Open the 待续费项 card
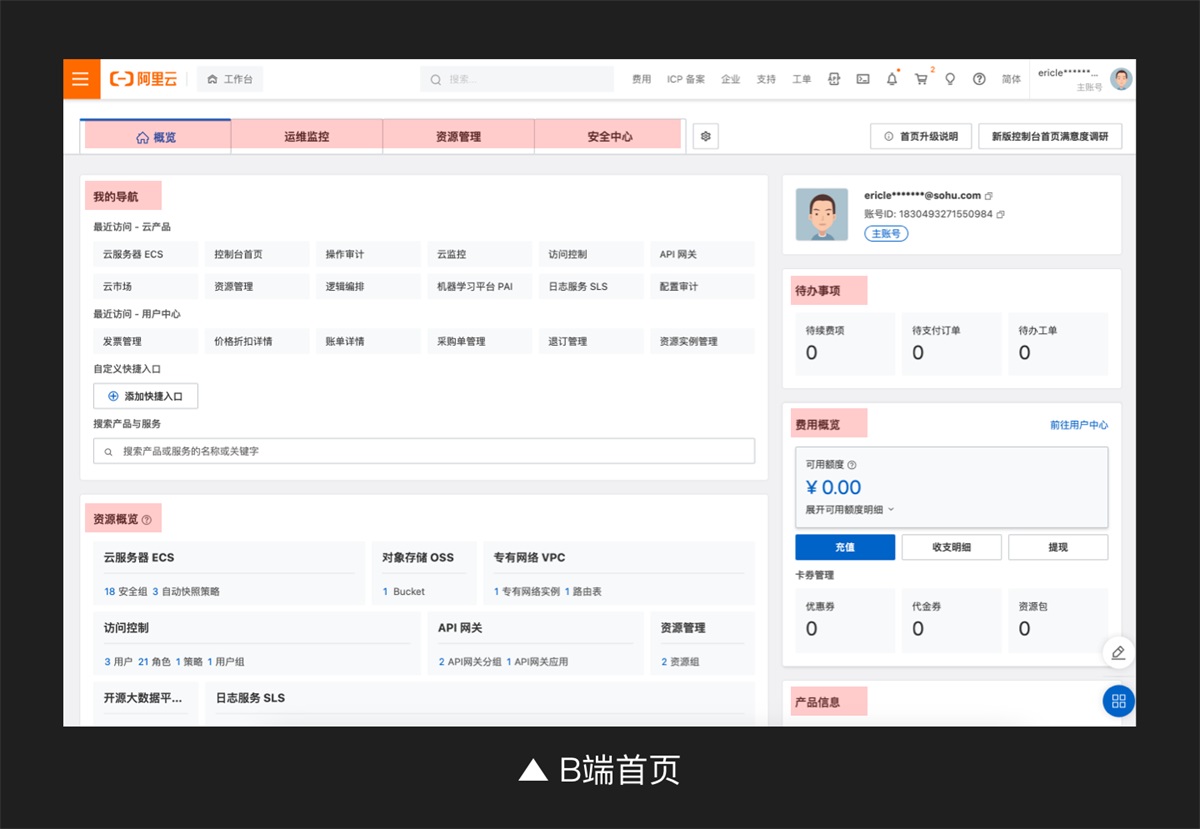The image size is (1200, 829). point(845,343)
